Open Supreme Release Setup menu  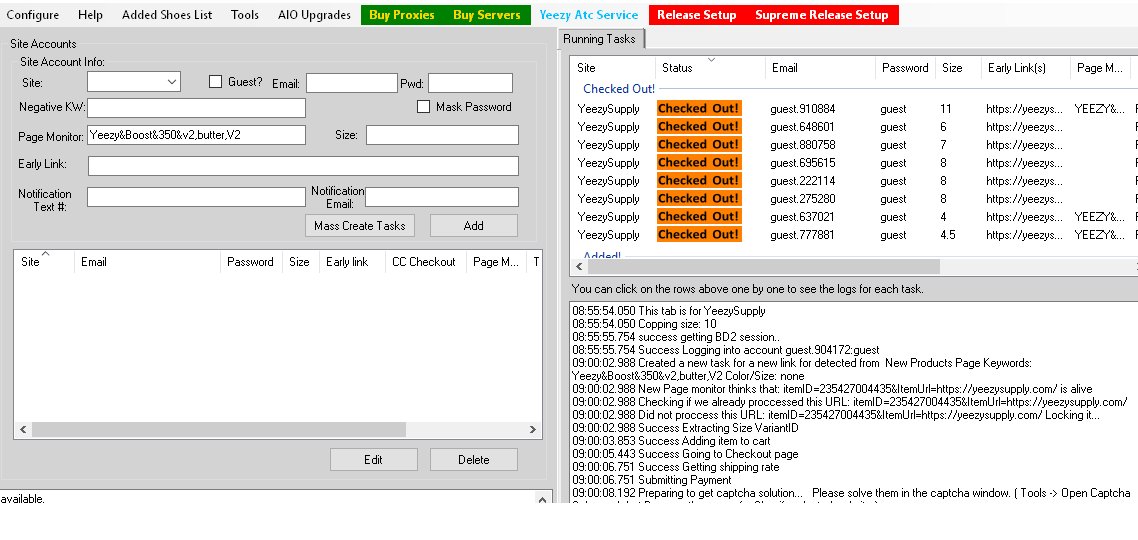(x=822, y=15)
